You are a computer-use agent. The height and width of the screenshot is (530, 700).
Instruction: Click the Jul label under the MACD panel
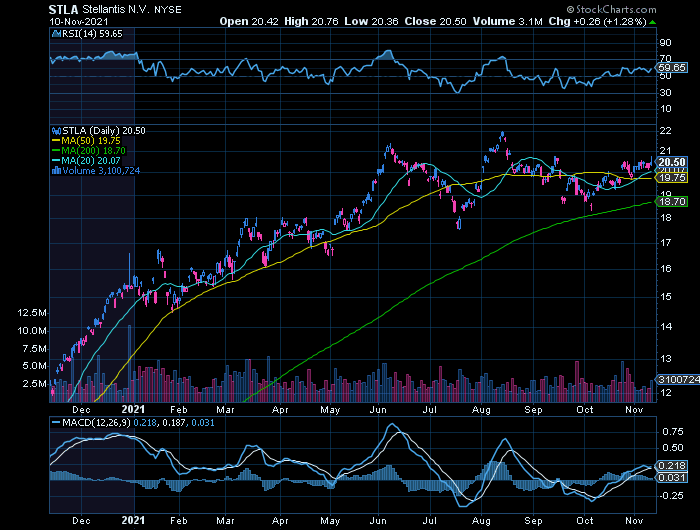(x=429, y=521)
